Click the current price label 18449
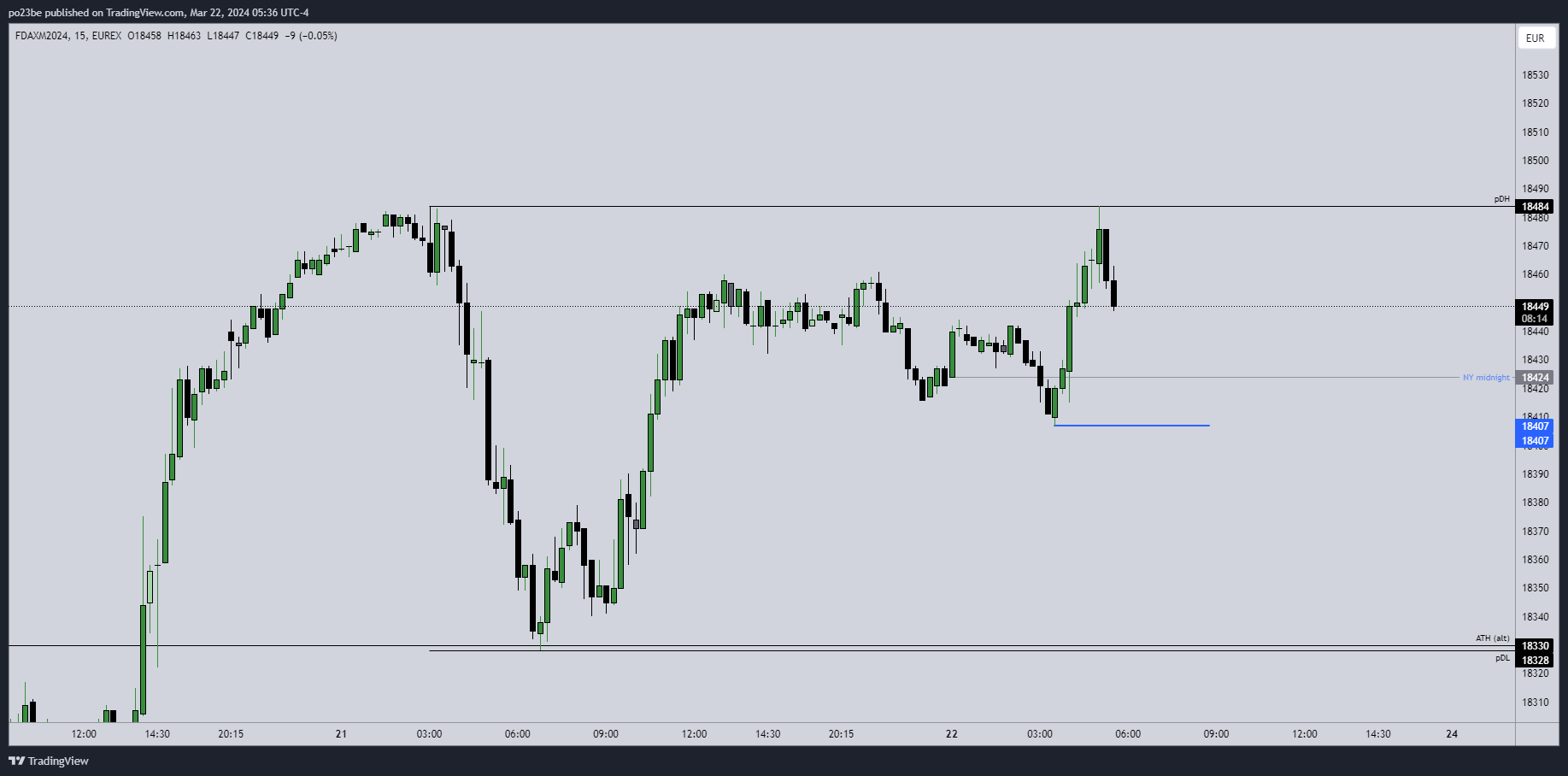 (1535, 307)
